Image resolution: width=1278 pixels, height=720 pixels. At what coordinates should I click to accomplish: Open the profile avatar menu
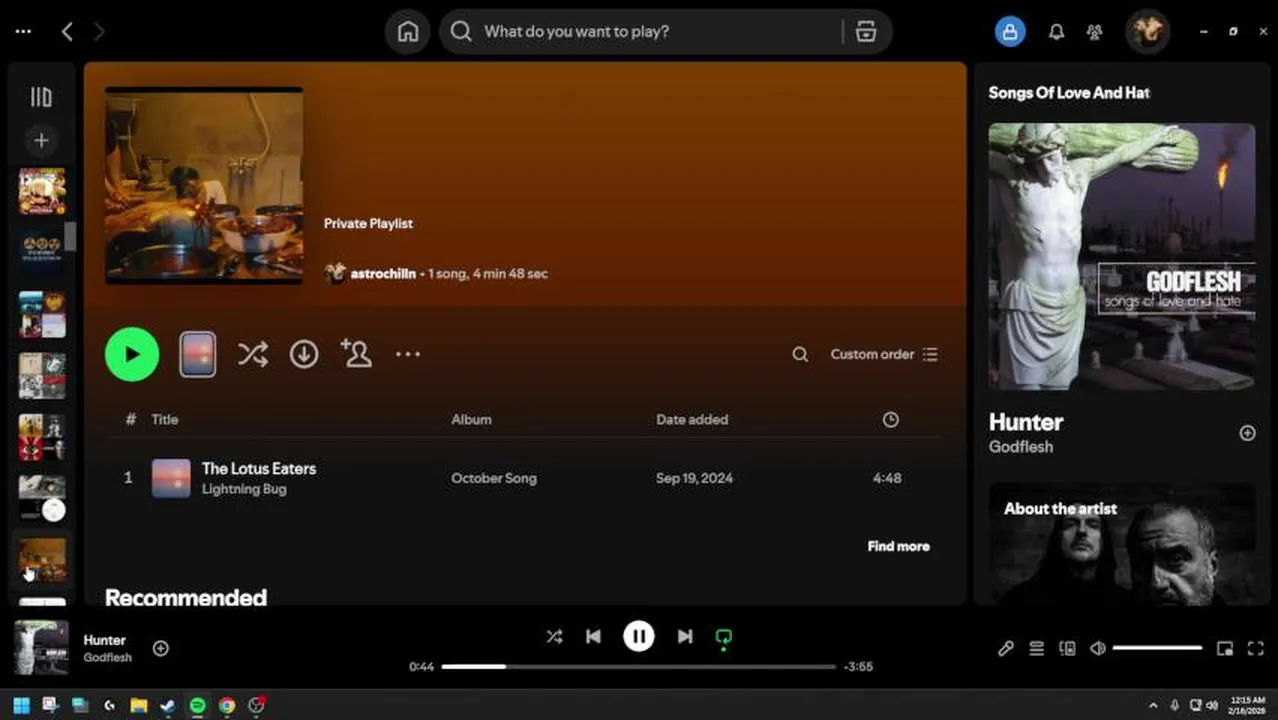(1147, 32)
